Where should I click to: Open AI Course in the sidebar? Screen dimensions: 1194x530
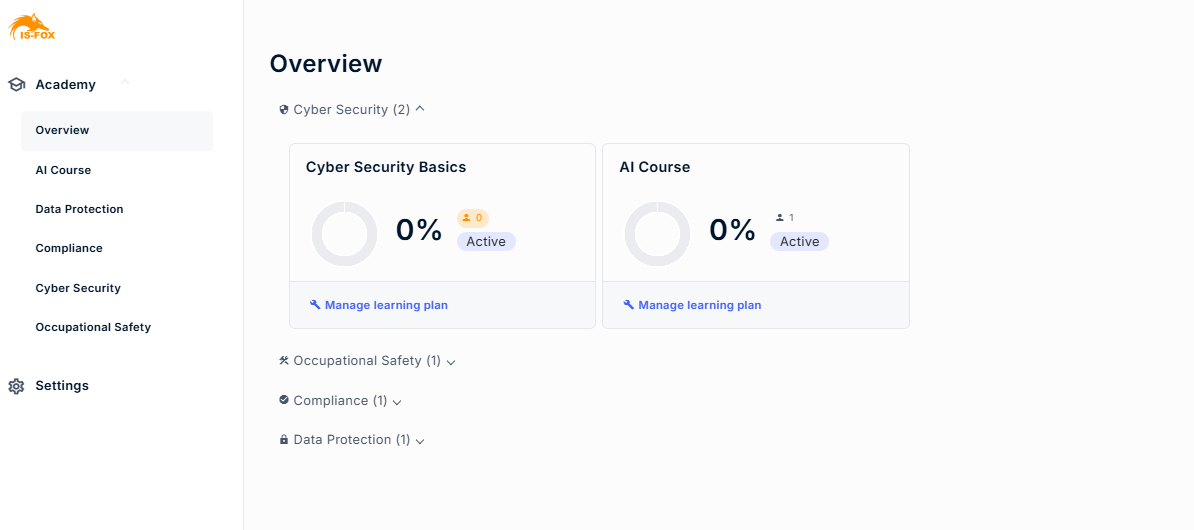tap(63, 170)
